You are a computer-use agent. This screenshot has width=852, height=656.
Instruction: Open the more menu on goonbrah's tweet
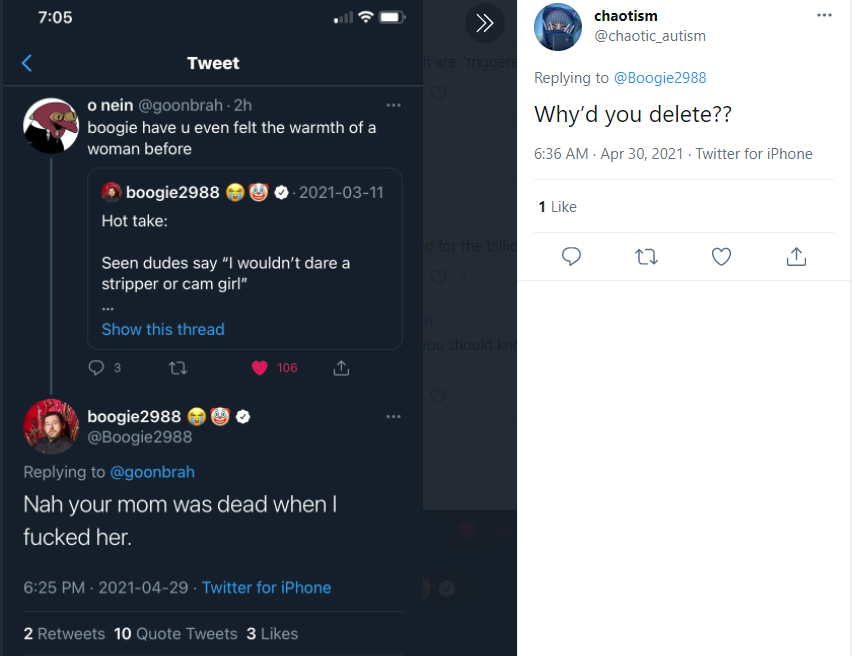point(393,105)
